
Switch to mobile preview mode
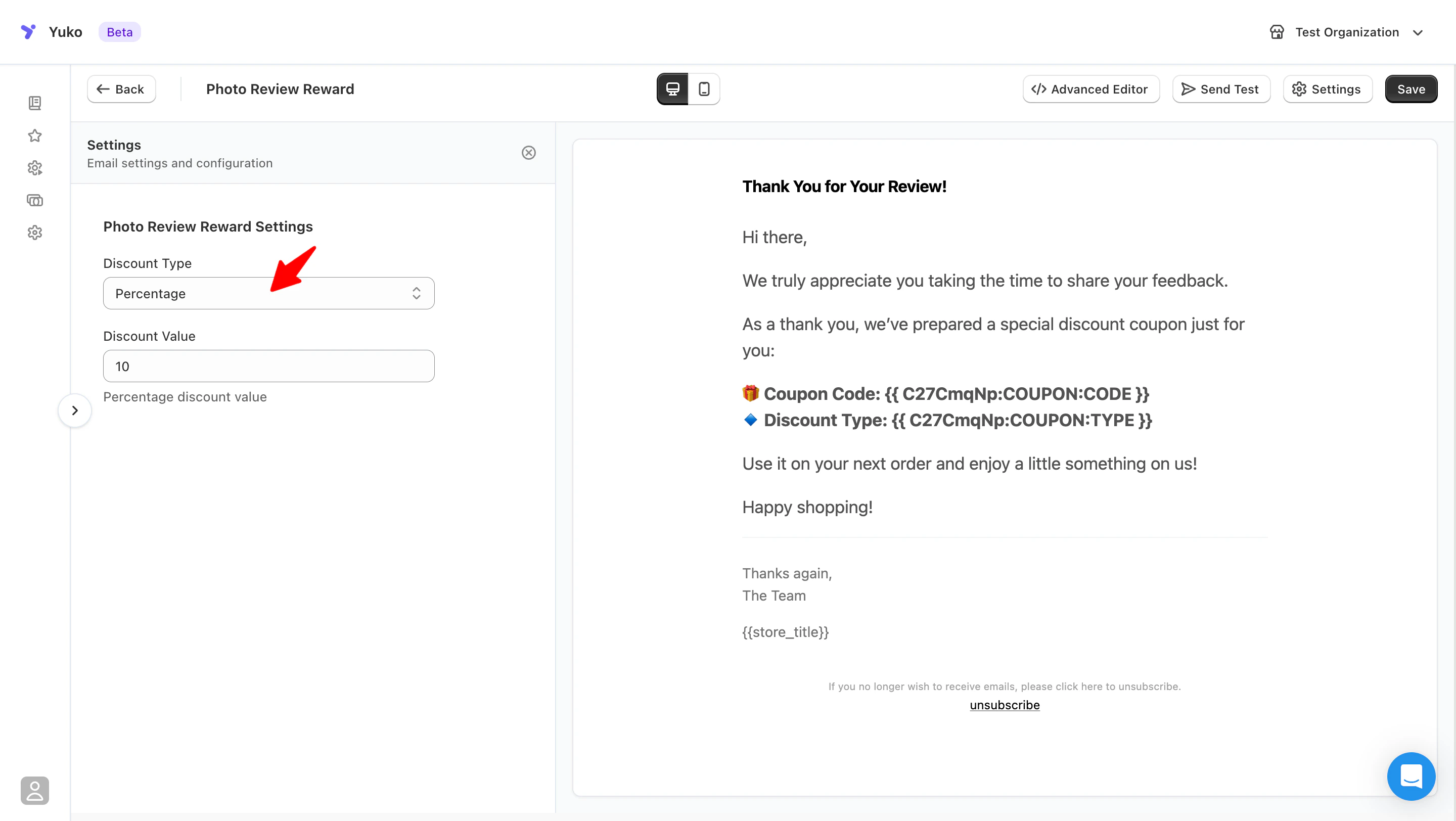click(x=704, y=89)
